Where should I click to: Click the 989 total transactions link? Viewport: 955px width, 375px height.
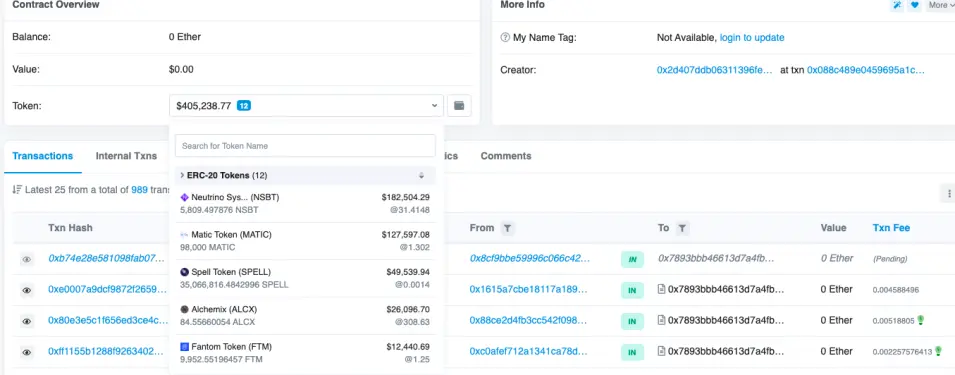pos(139,190)
